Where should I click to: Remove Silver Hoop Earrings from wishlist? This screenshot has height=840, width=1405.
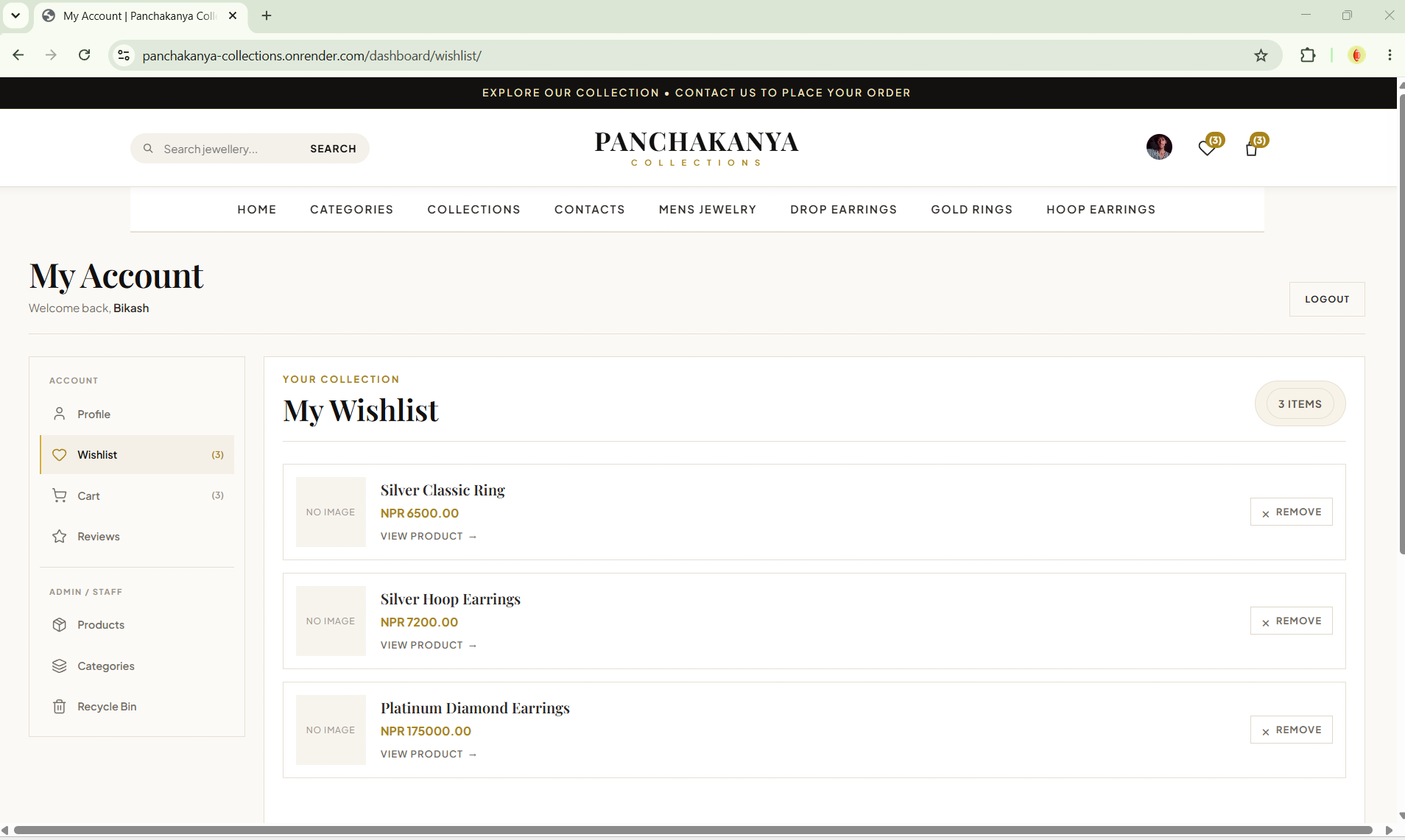1292,621
